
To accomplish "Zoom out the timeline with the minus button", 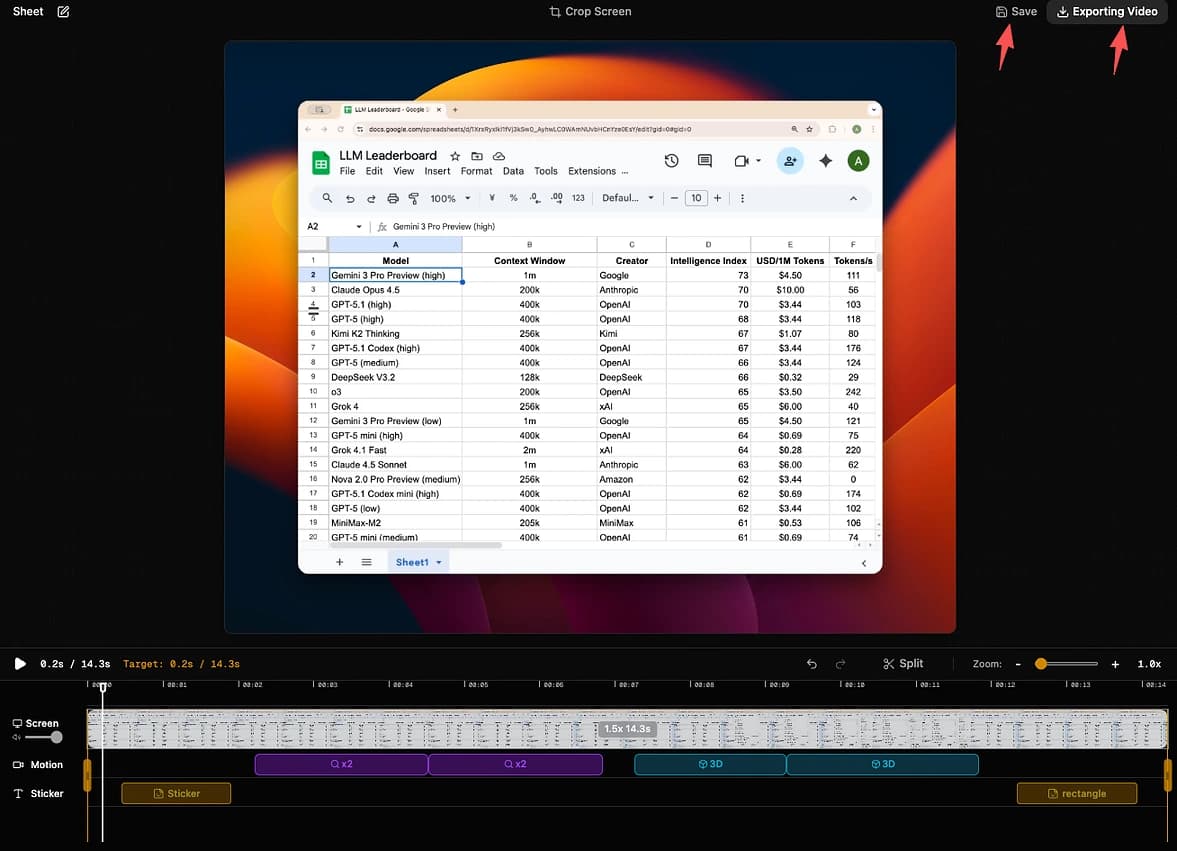I will click(x=1018, y=664).
